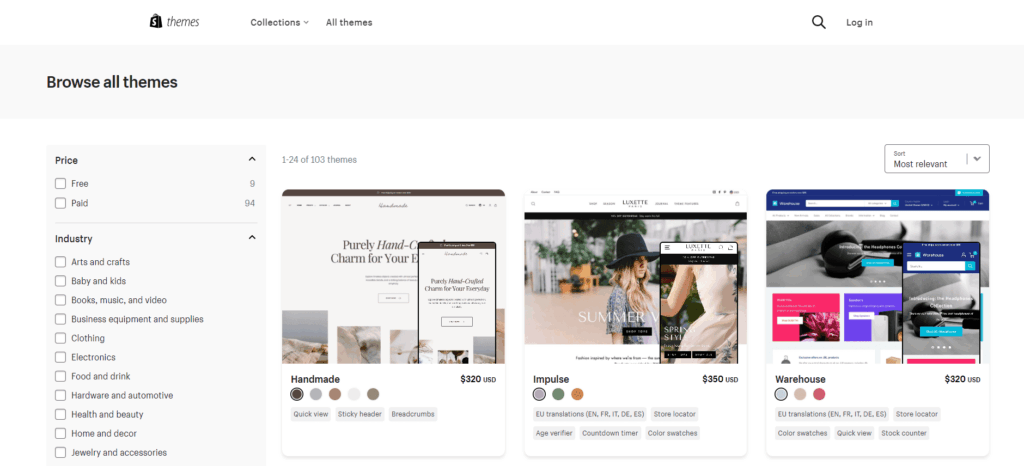Select Impulse's orange swatch
Image resolution: width=1024 pixels, height=466 pixels.
[577, 394]
